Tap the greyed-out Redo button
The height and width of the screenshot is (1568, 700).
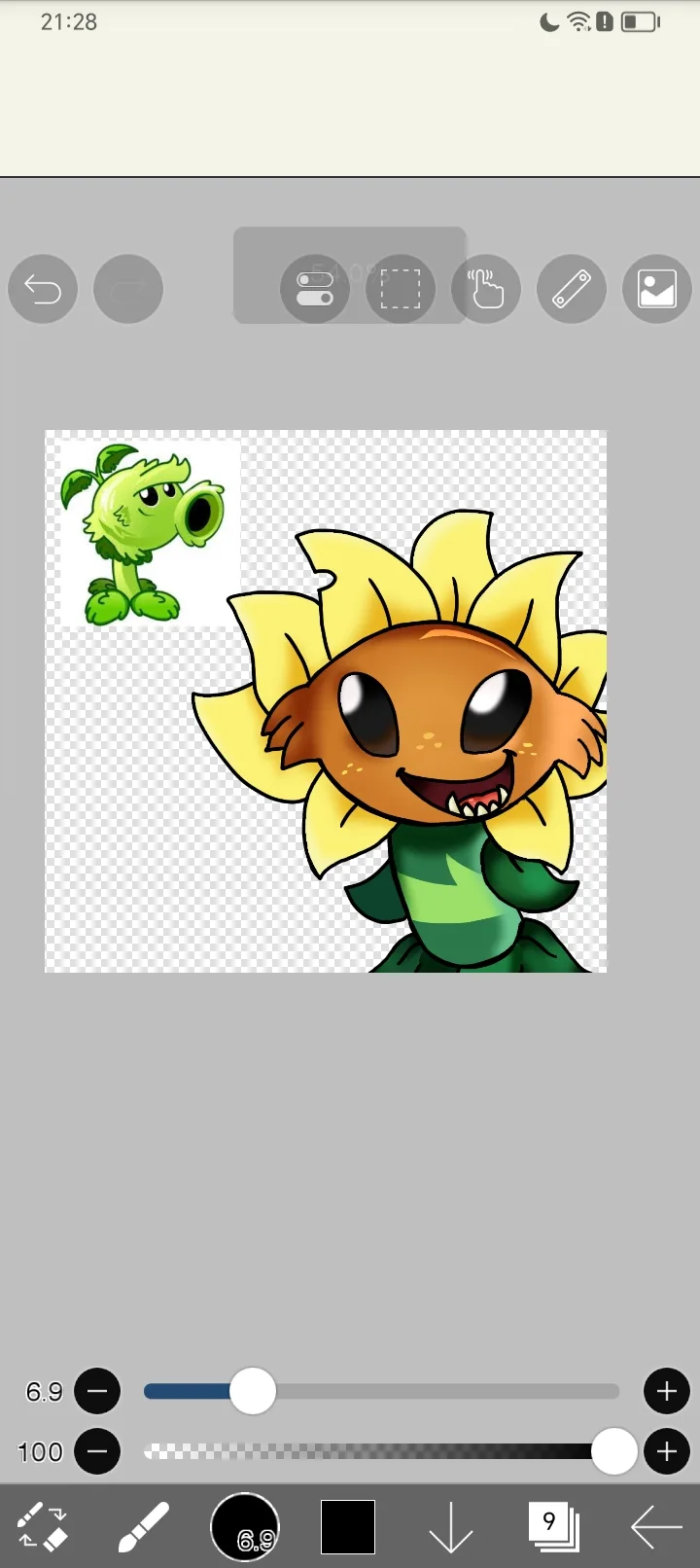128,289
